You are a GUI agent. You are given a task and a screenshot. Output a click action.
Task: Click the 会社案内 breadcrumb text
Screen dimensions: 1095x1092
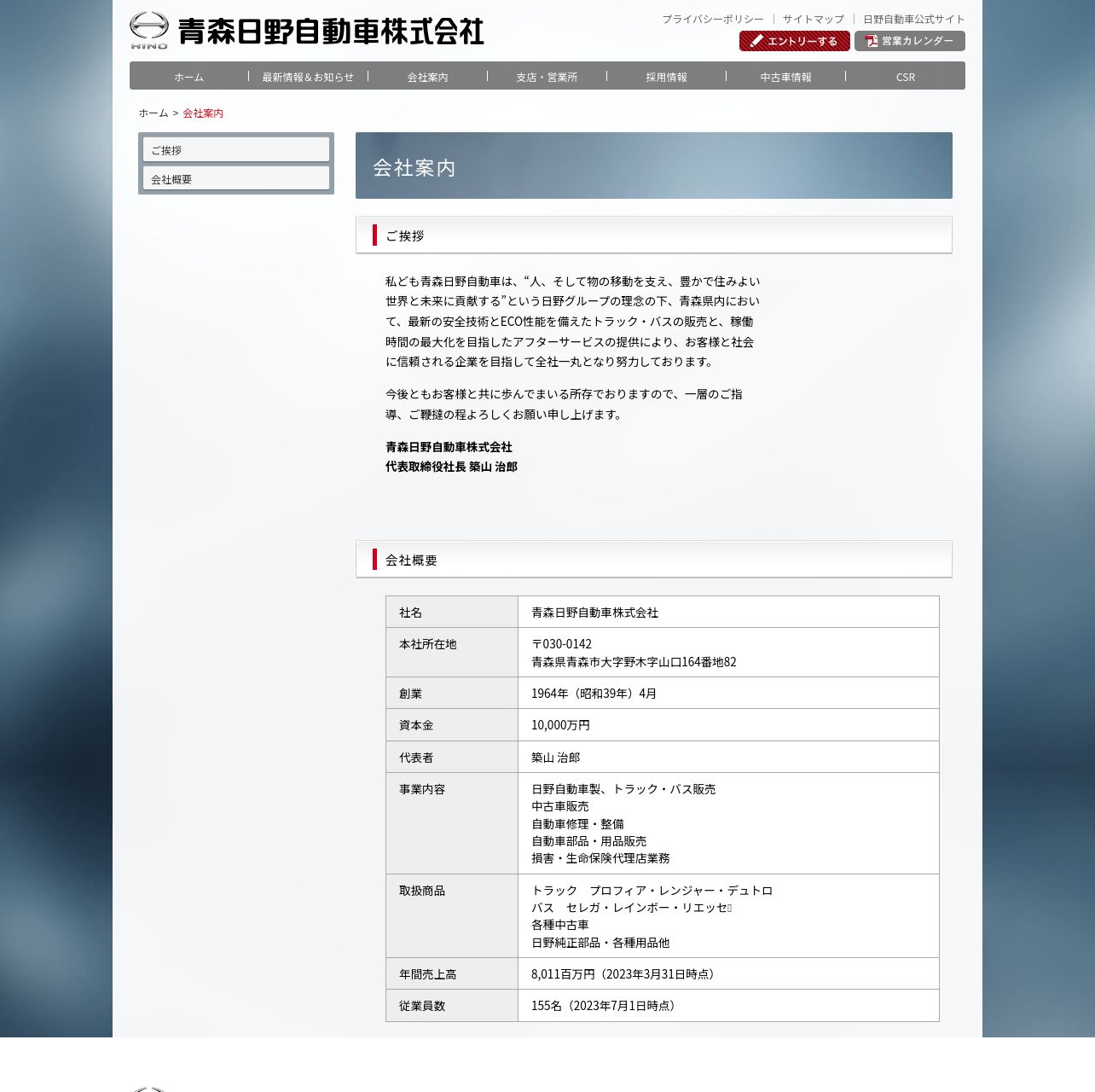point(203,113)
